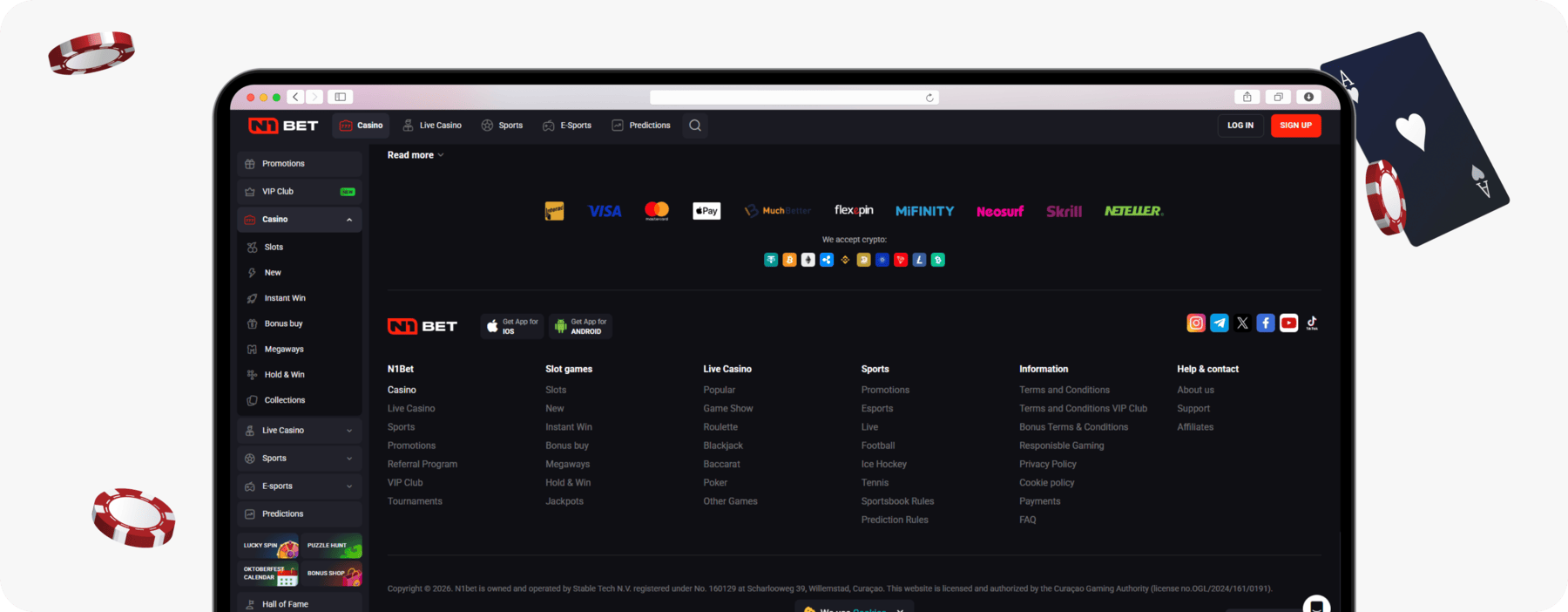Open the search magnifier icon

695,126
